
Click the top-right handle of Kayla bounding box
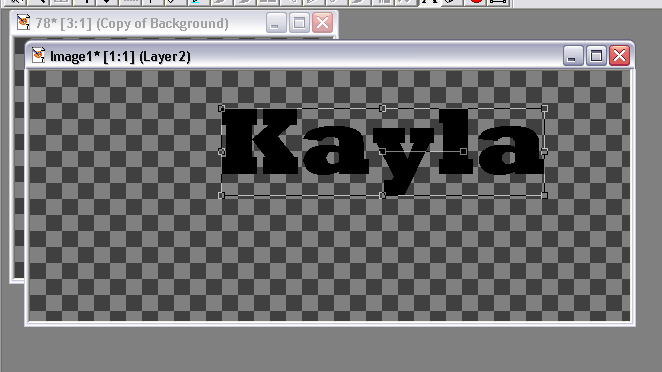(x=545, y=109)
